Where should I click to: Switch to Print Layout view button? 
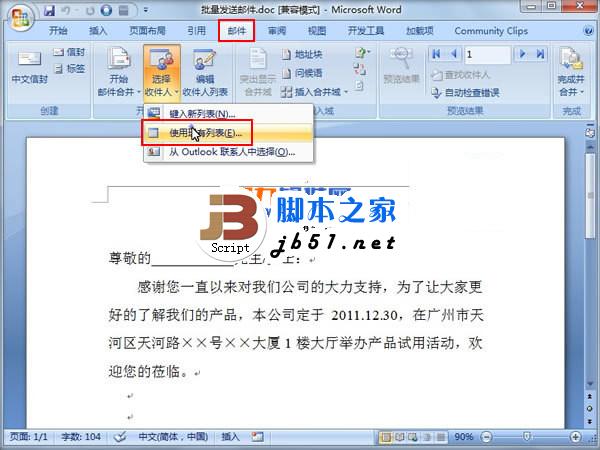[386, 437]
